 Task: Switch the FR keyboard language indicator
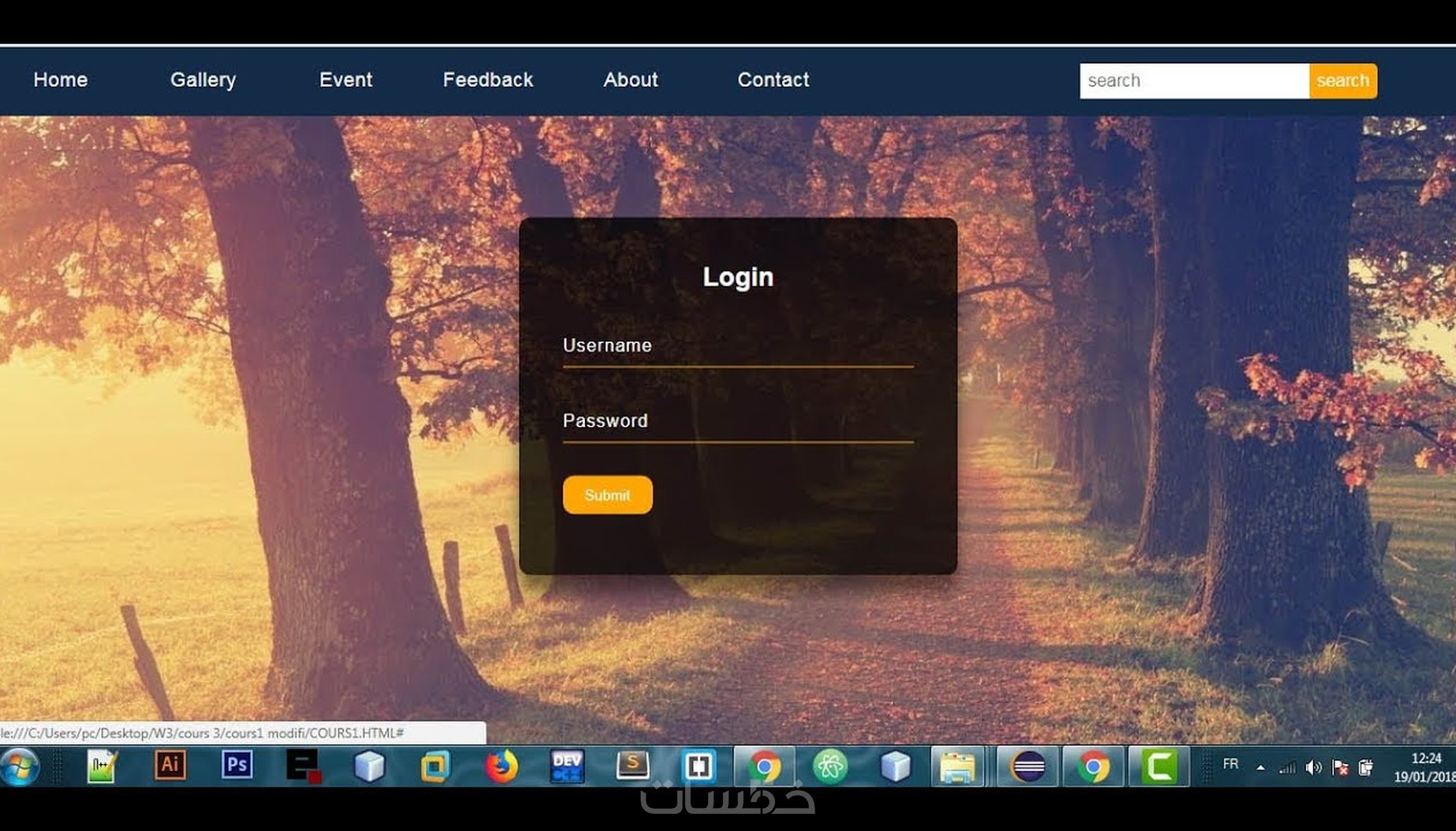[x=1231, y=764]
